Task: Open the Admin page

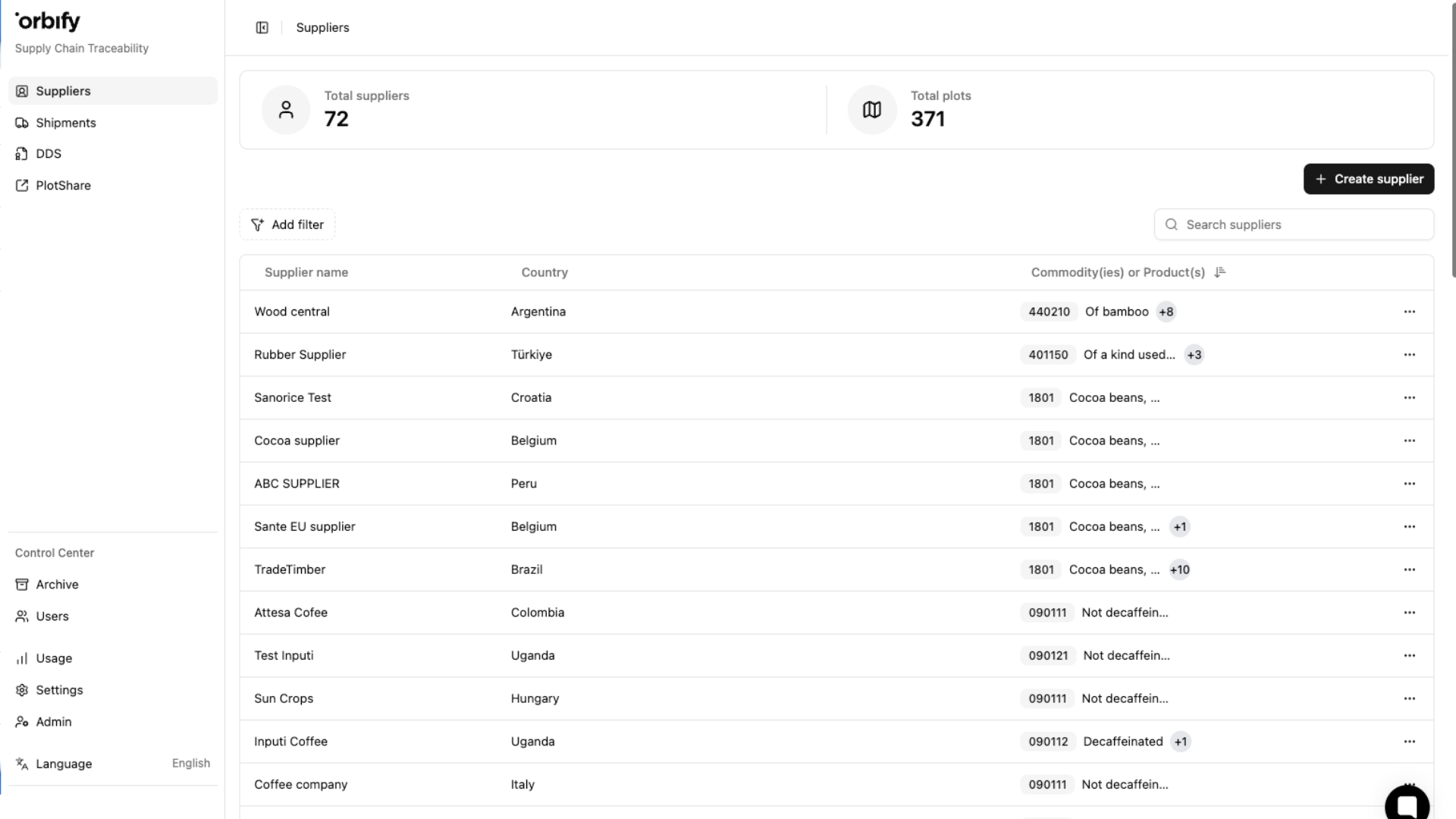Action: 113,722
